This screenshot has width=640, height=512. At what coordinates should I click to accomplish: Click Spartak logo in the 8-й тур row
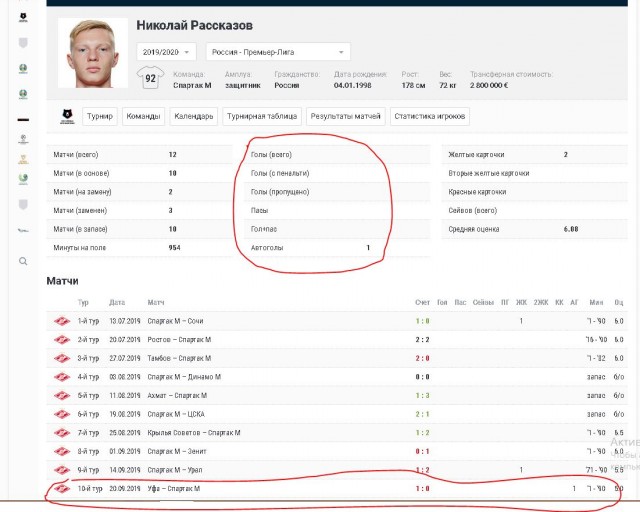62,452
